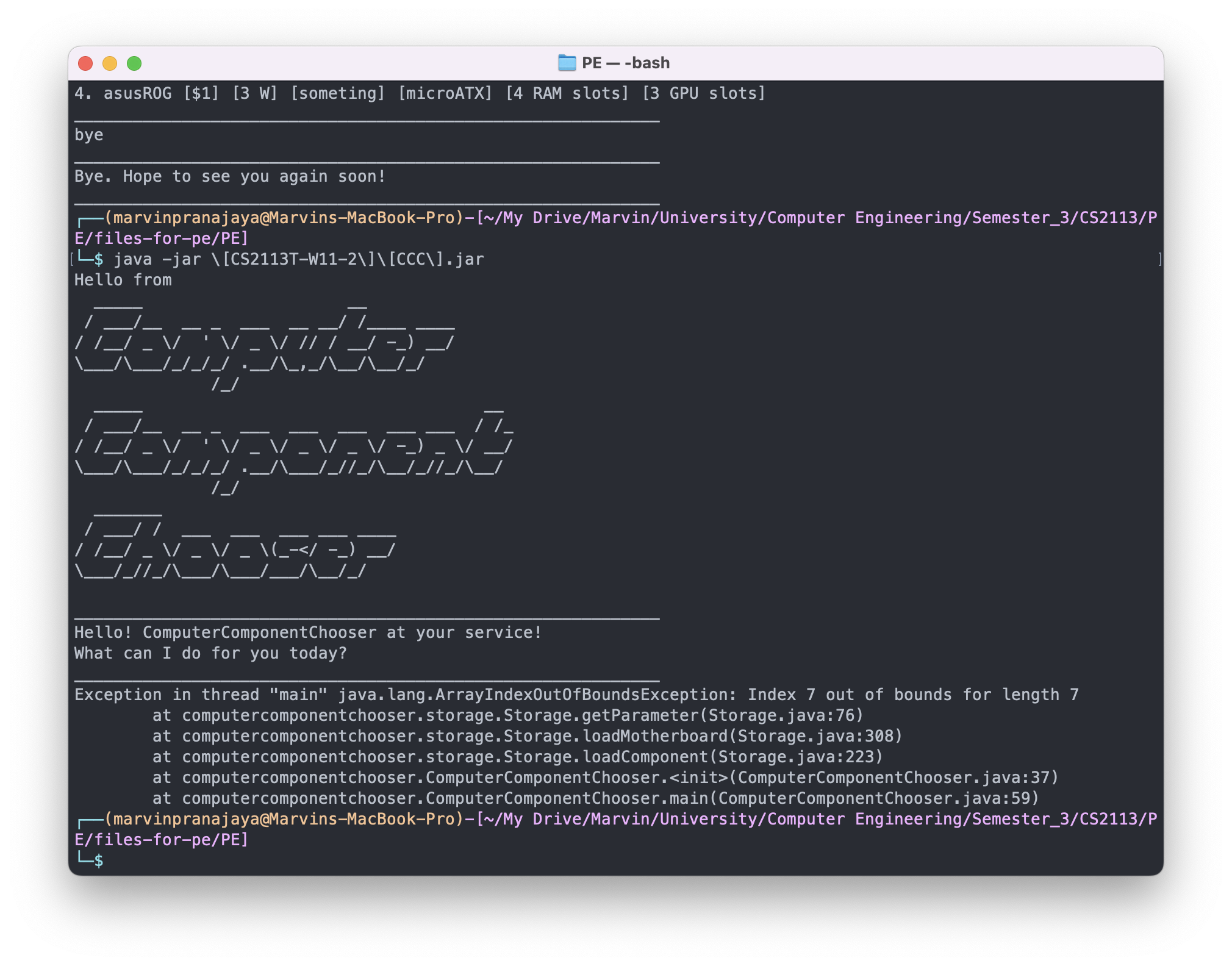Click the "PE — -bash" window title
This screenshot has width=1232, height=966.
(x=625, y=63)
